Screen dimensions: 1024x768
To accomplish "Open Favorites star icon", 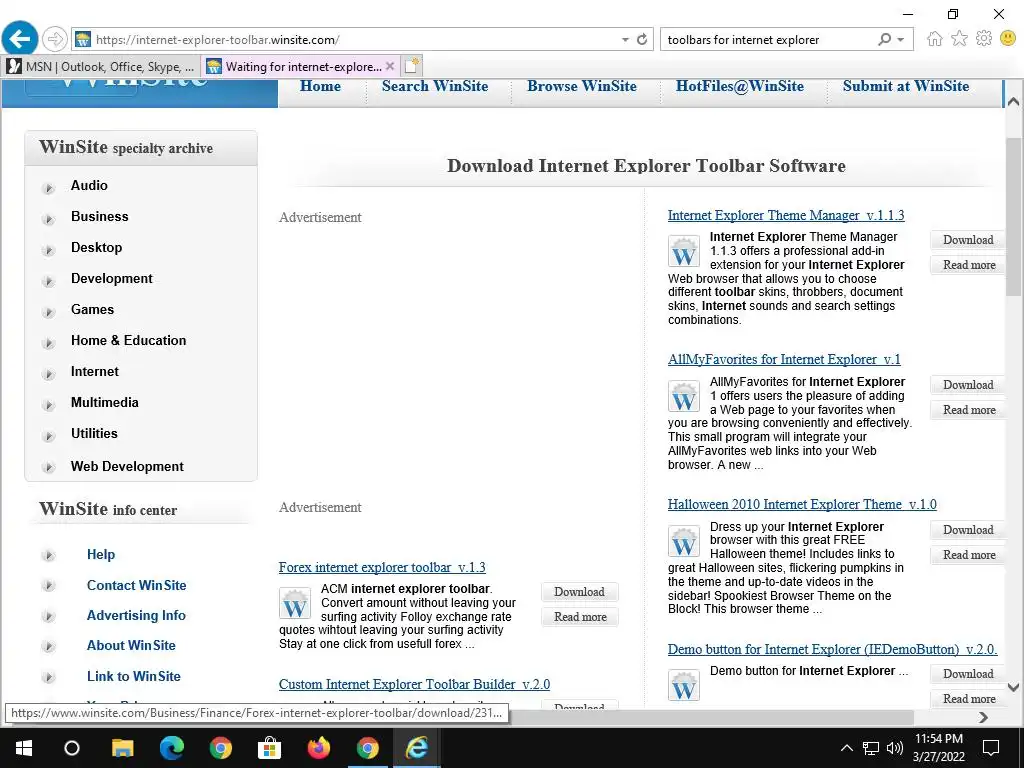I will pos(959,39).
